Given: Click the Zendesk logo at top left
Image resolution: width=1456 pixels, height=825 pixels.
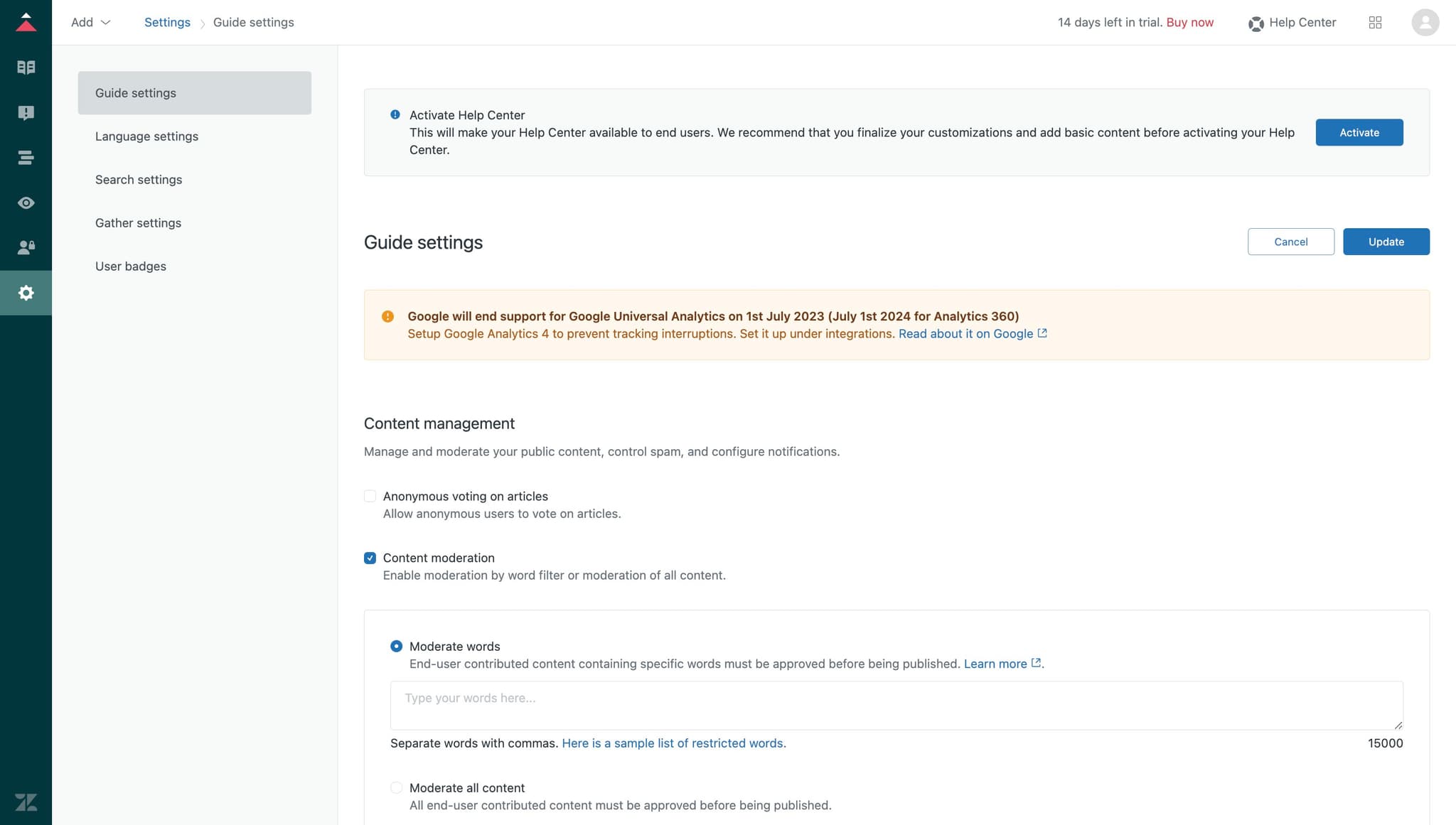Looking at the screenshot, I should (26, 21).
